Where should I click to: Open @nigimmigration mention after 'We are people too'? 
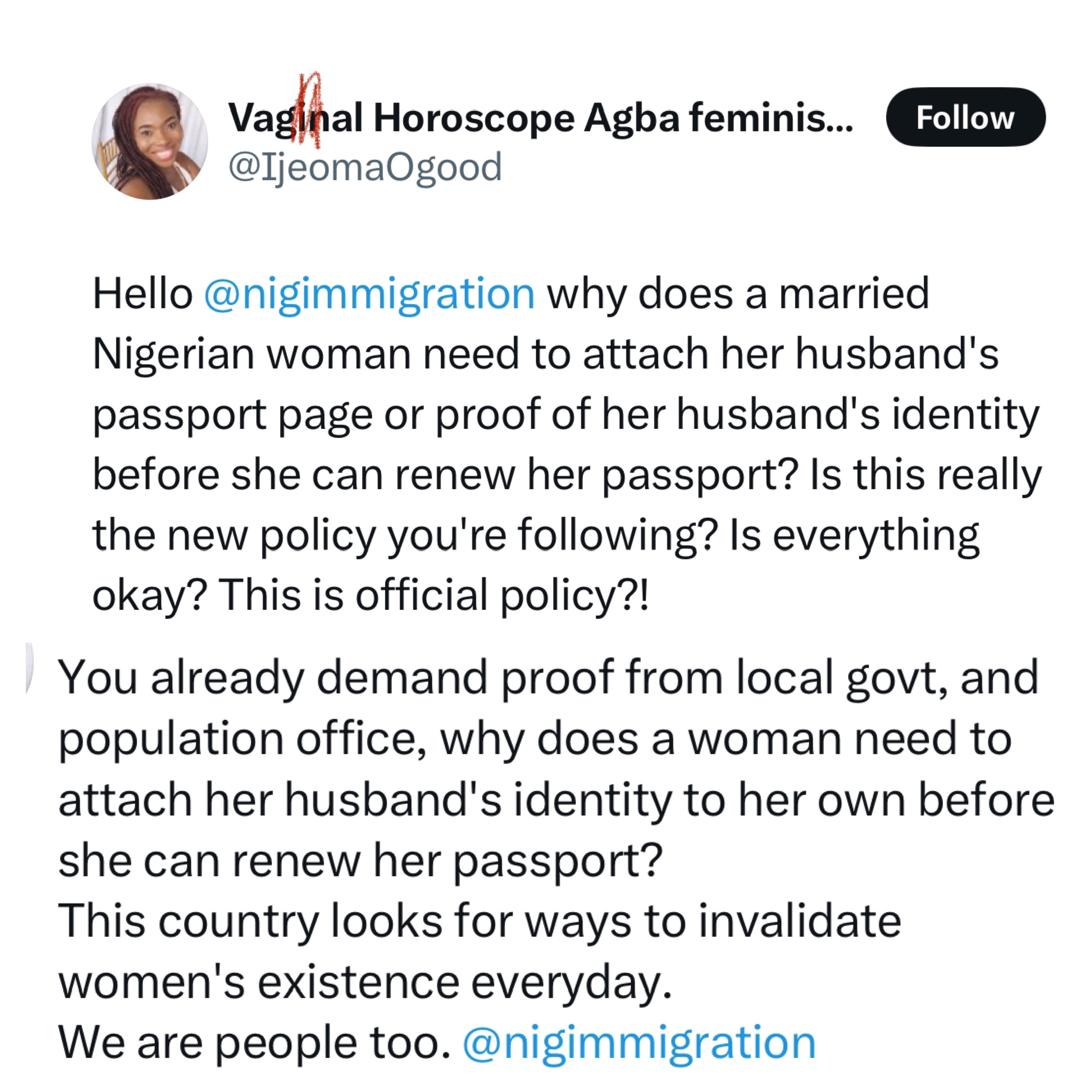tap(640, 1042)
